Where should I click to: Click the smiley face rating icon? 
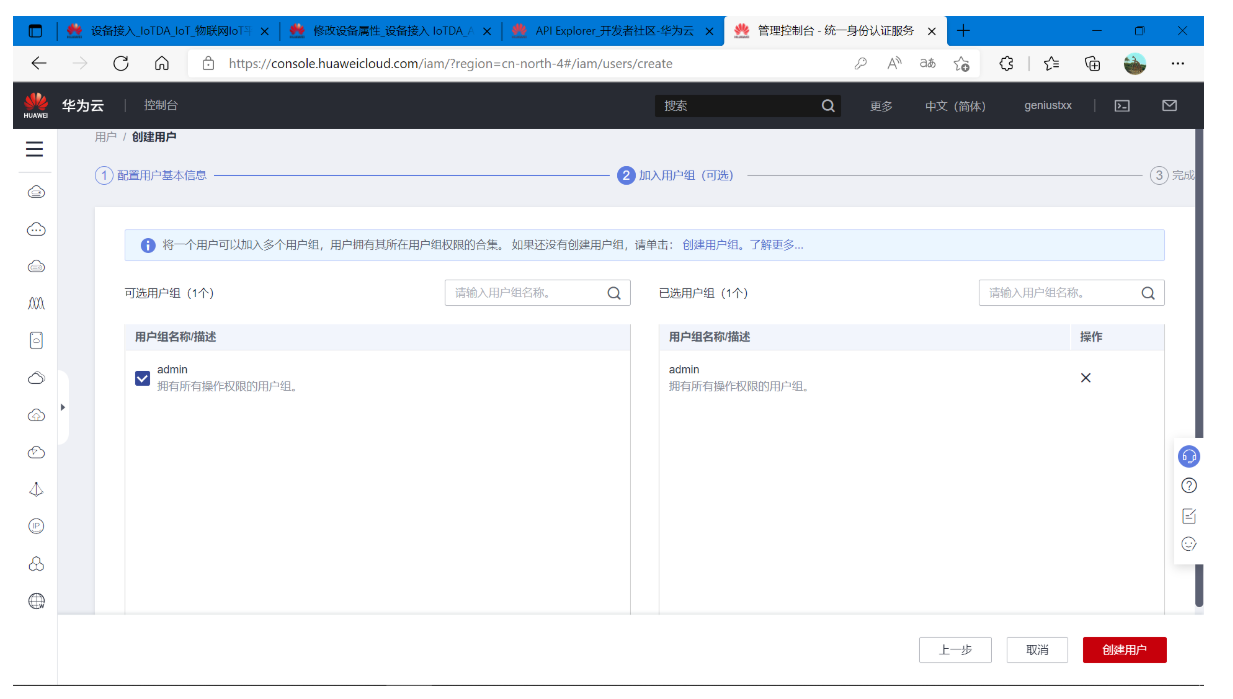1189,544
